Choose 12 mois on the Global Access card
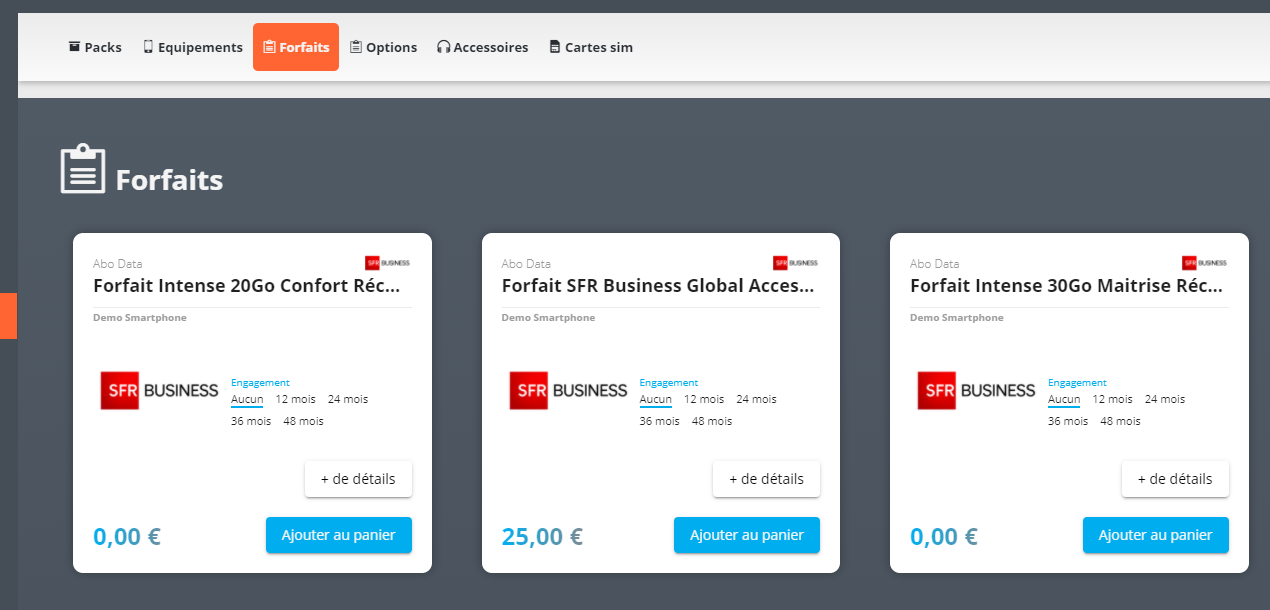This screenshot has width=1270, height=610. click(x=704, y=399)
